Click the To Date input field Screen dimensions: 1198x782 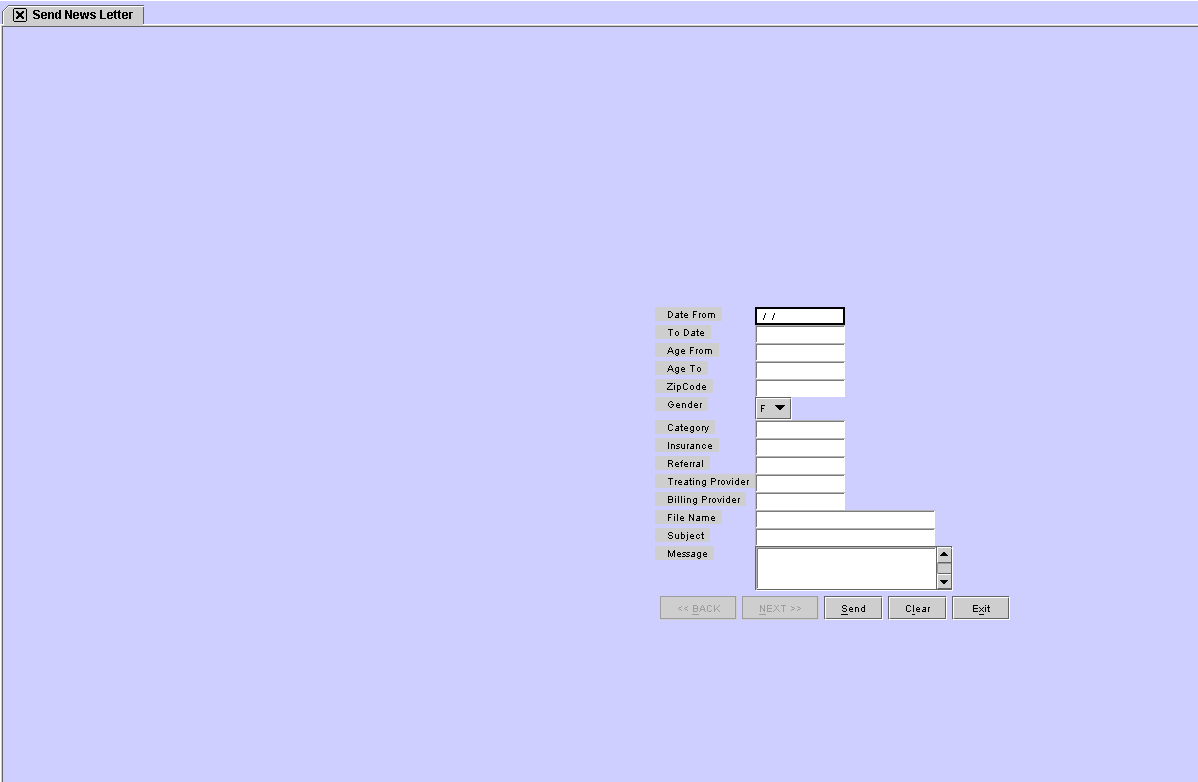(x=800, y=334)
